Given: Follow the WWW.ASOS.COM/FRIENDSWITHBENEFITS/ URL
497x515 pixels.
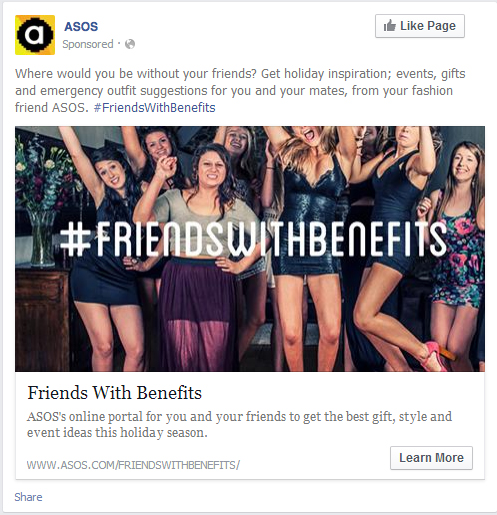Looking at the screenshot, I should point(133,465).
